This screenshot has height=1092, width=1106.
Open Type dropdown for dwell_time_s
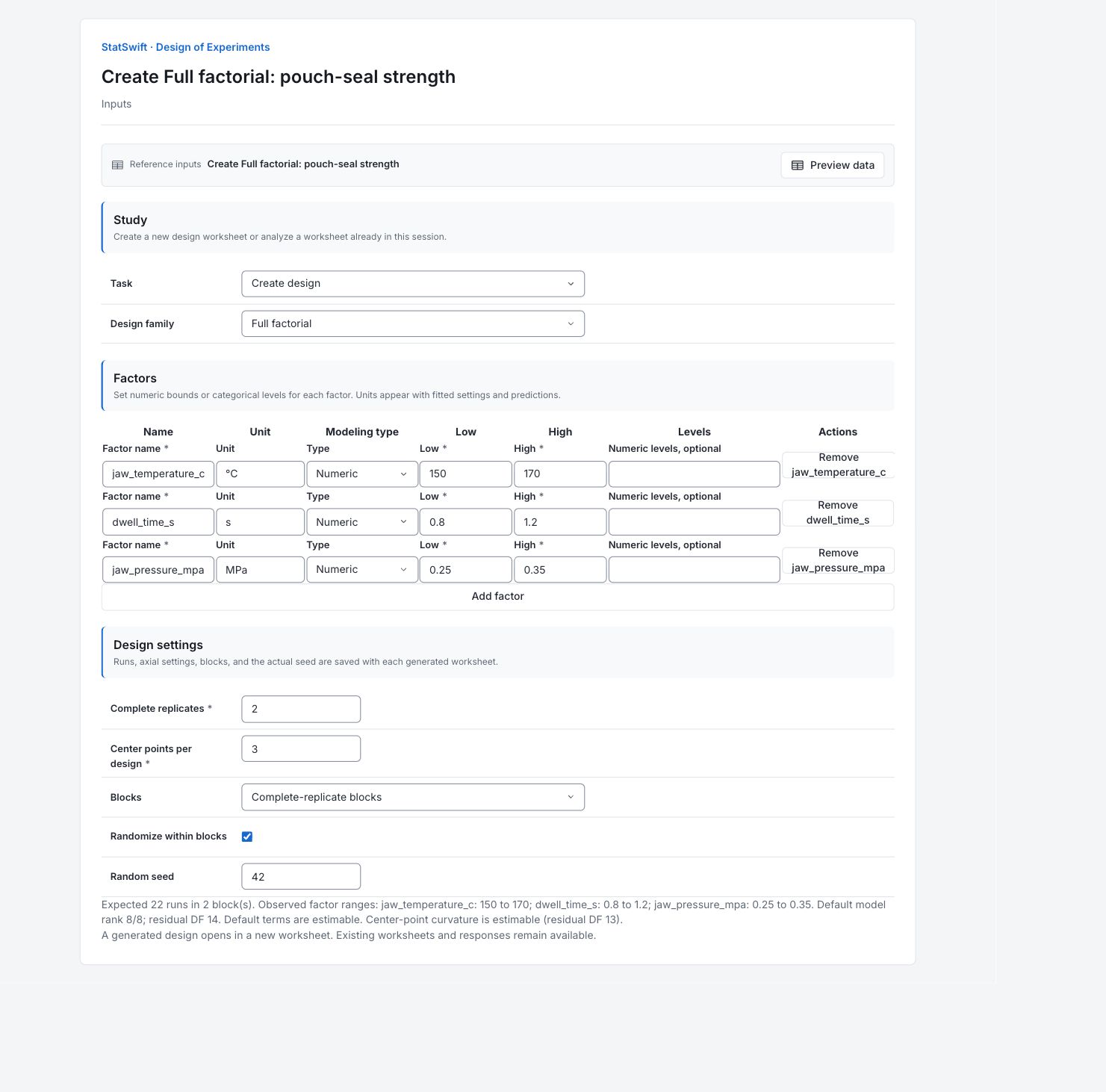pyautogui.click(x=362, y=522)
